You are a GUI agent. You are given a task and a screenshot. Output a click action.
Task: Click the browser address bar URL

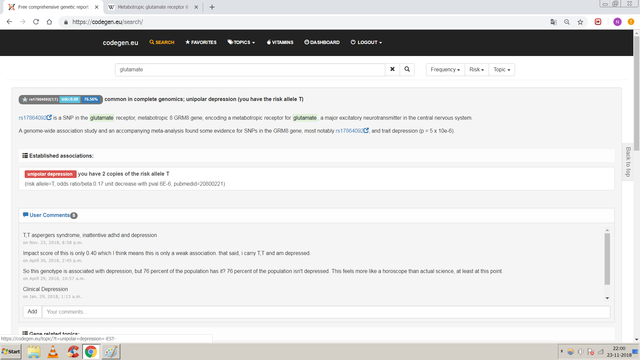108,22
